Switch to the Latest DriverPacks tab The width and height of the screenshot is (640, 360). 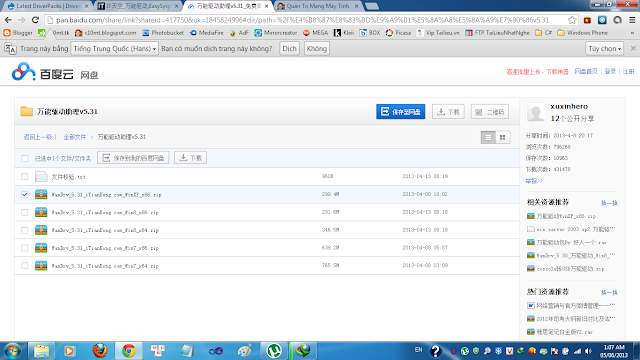point(48,6)
